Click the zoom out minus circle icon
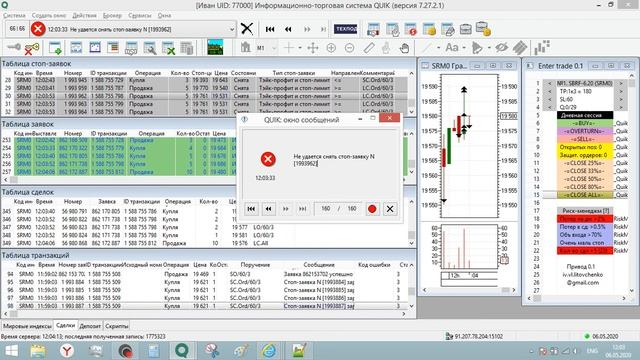The height and width of the screenshot is (360, 640). coord(349,48)
